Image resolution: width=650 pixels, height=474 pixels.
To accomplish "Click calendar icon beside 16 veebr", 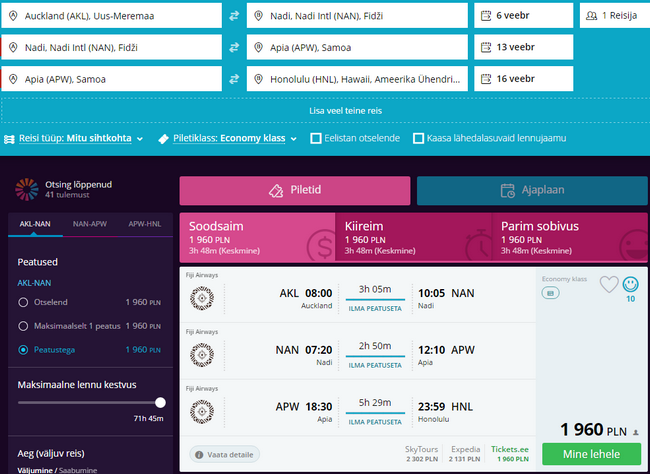I will click(486, 79).
